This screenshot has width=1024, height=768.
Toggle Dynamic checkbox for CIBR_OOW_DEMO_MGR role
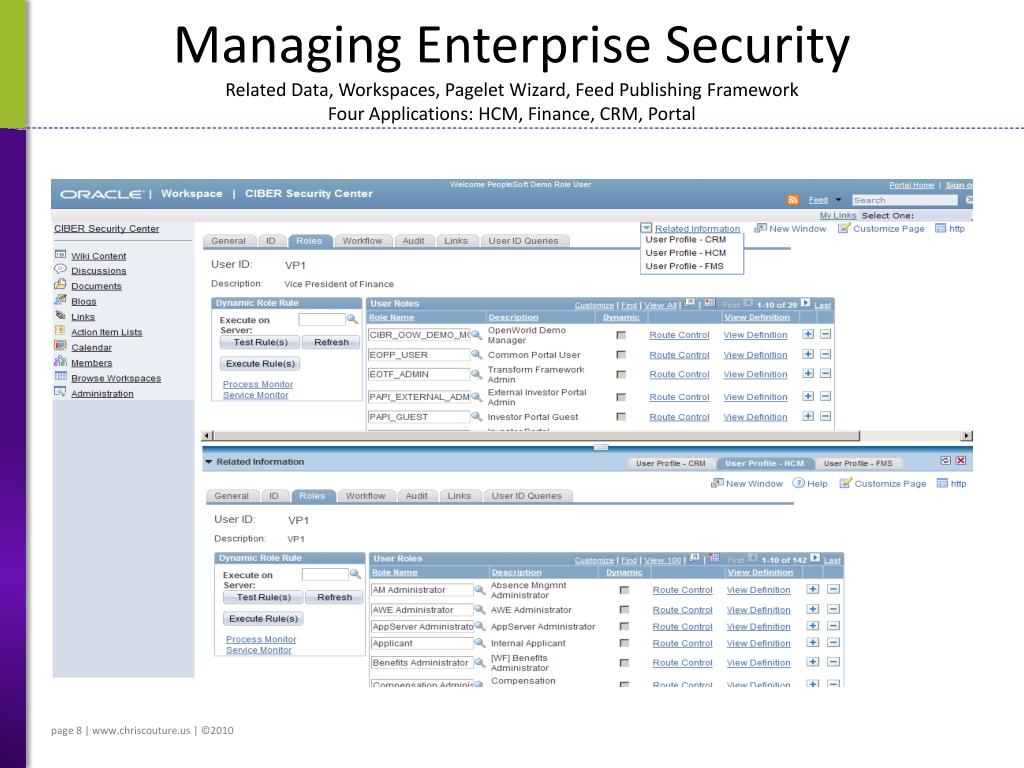(x=621, y=335)
